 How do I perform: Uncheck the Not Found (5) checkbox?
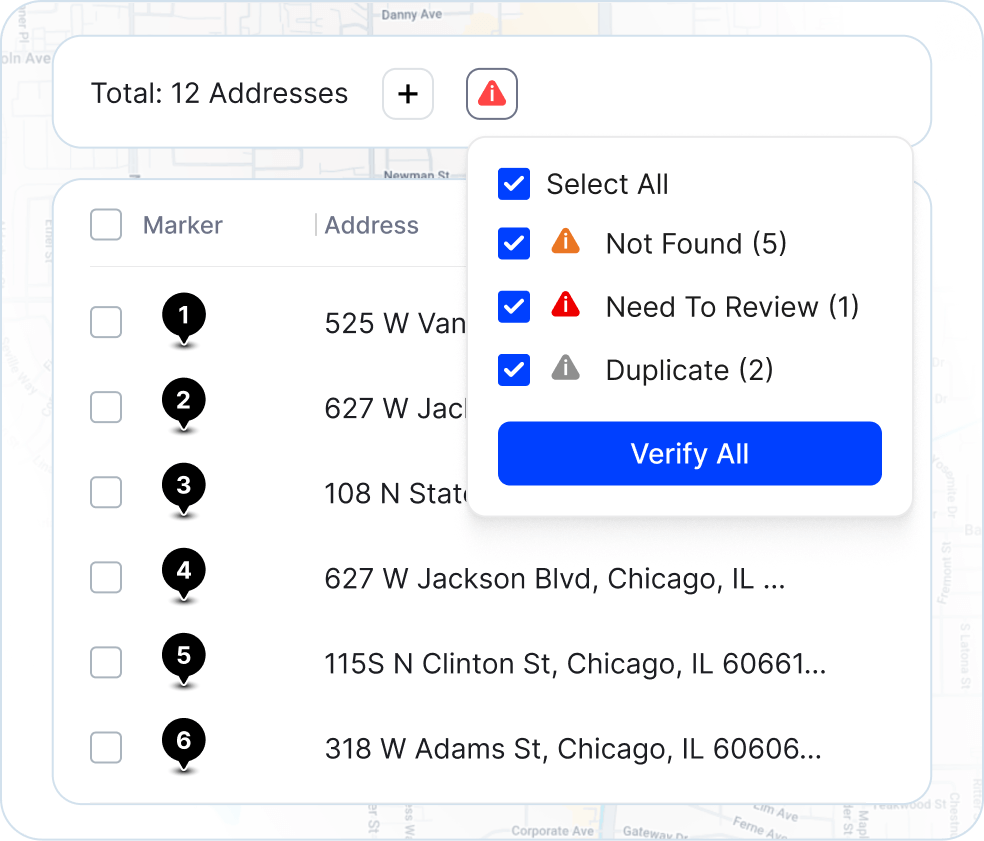513,243
